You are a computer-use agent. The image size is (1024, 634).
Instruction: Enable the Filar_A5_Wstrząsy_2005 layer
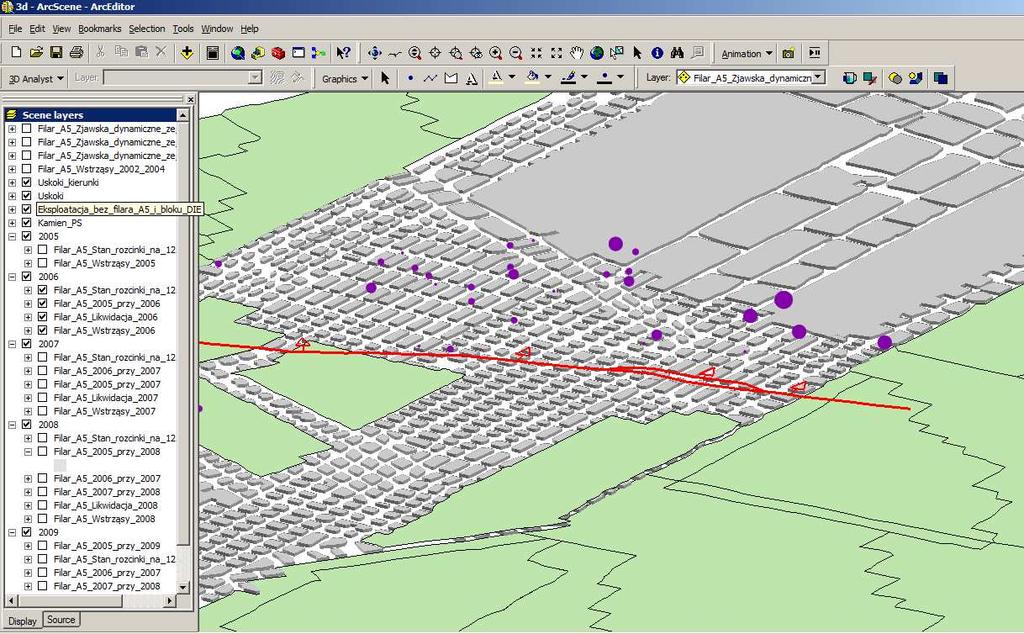(42, 263)
